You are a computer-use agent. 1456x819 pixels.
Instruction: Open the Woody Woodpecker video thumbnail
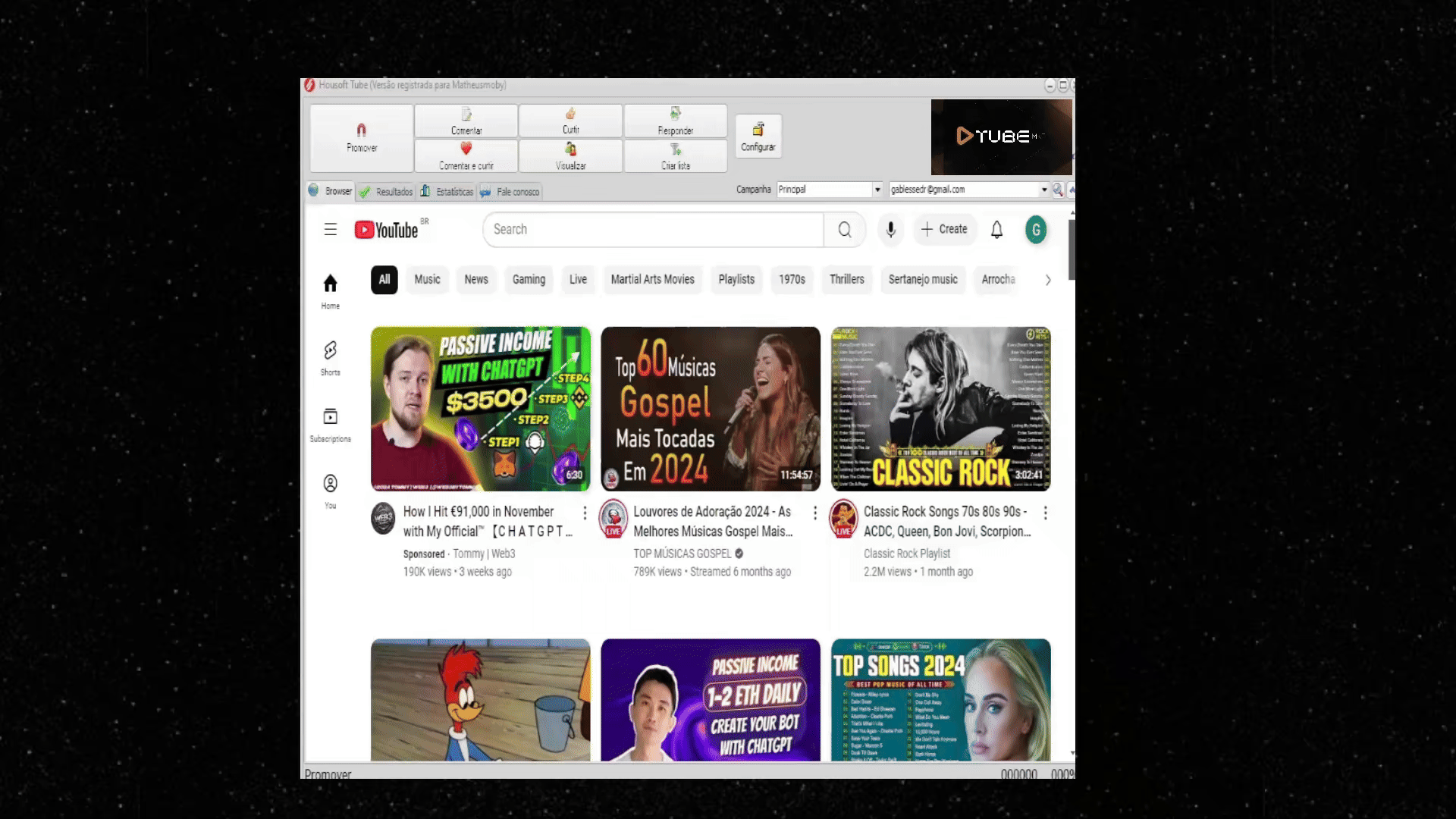point(481,700)
